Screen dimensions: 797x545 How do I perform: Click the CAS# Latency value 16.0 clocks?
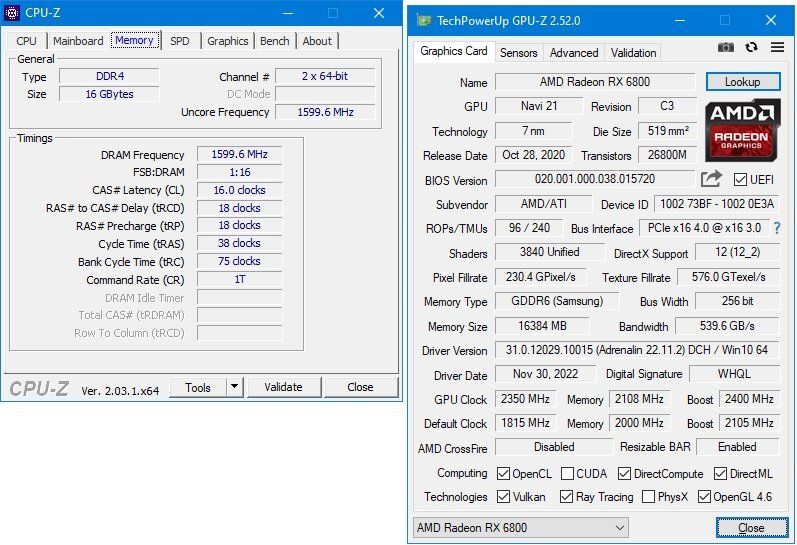(239, 190)
